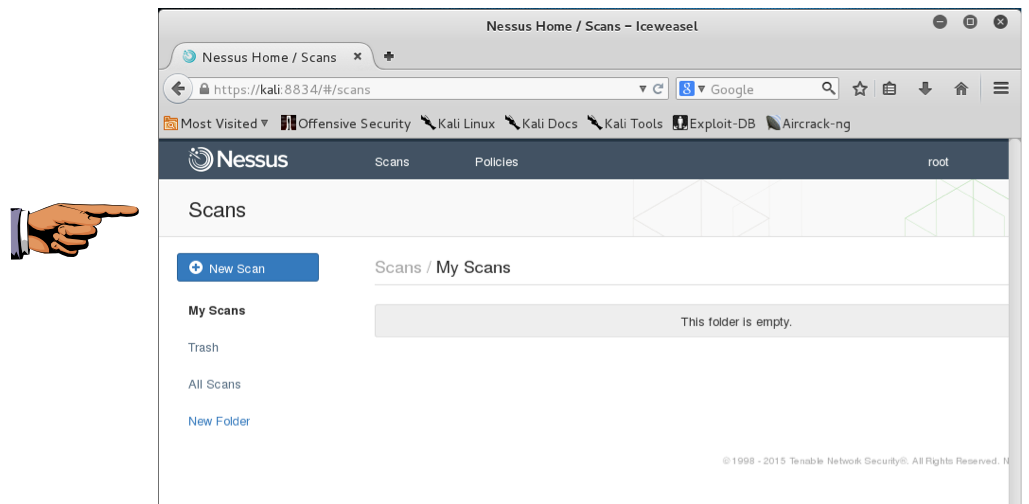Go to the browser home page icon
1029x504 pixels.
pyautogui.click(x=961, y=89)
